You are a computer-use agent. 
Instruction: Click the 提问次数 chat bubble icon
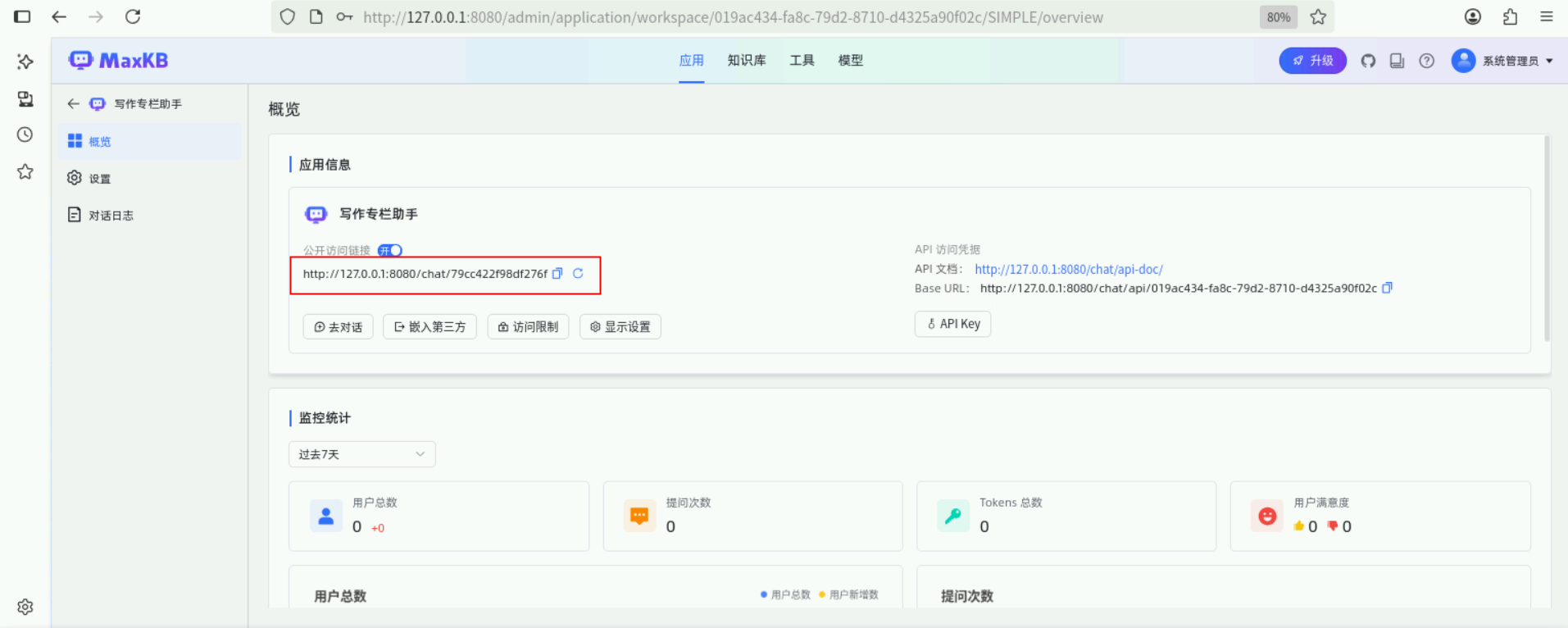639,516
